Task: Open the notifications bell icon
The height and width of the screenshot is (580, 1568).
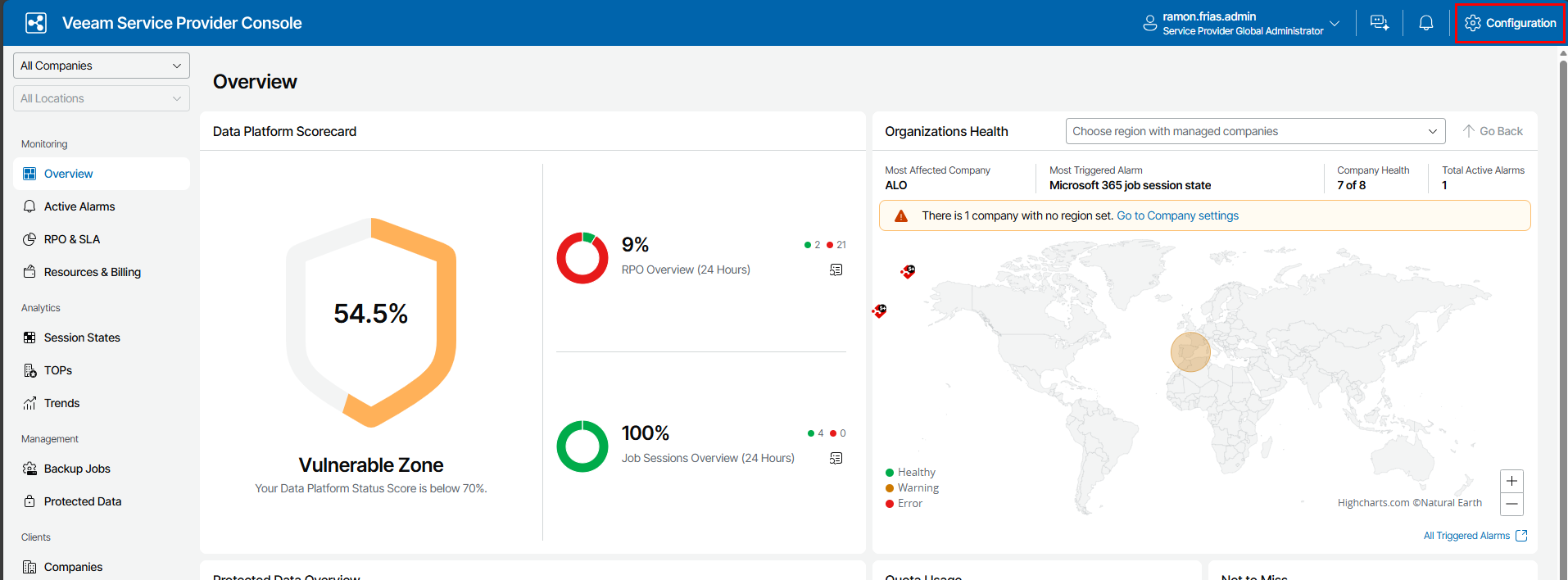Action: pyautogui.click(x=1425, y=23)
